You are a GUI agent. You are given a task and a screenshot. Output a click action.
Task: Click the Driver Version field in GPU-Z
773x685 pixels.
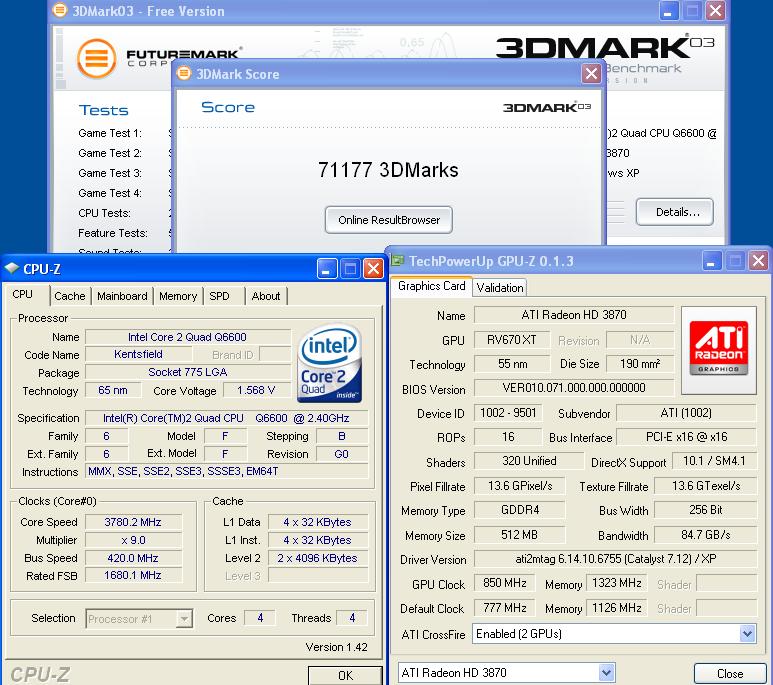pyautogui.click(x=615, y=559)
